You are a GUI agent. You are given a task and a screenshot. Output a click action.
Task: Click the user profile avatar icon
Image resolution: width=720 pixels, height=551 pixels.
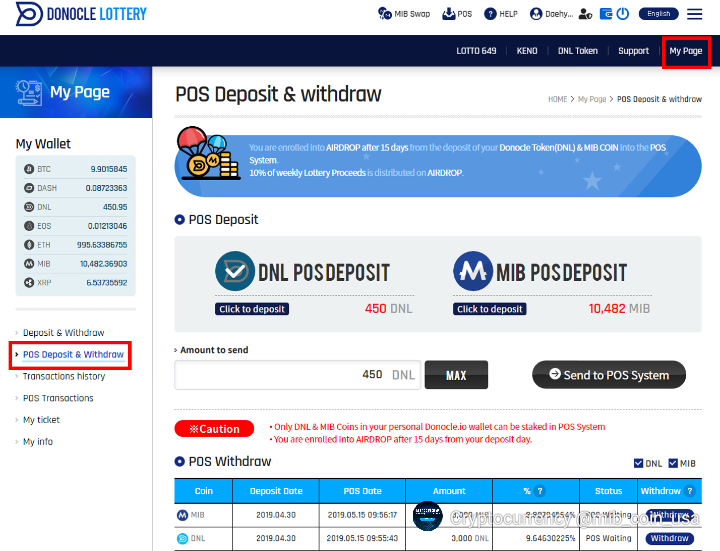pyautogui.click(x=537, y=14)
